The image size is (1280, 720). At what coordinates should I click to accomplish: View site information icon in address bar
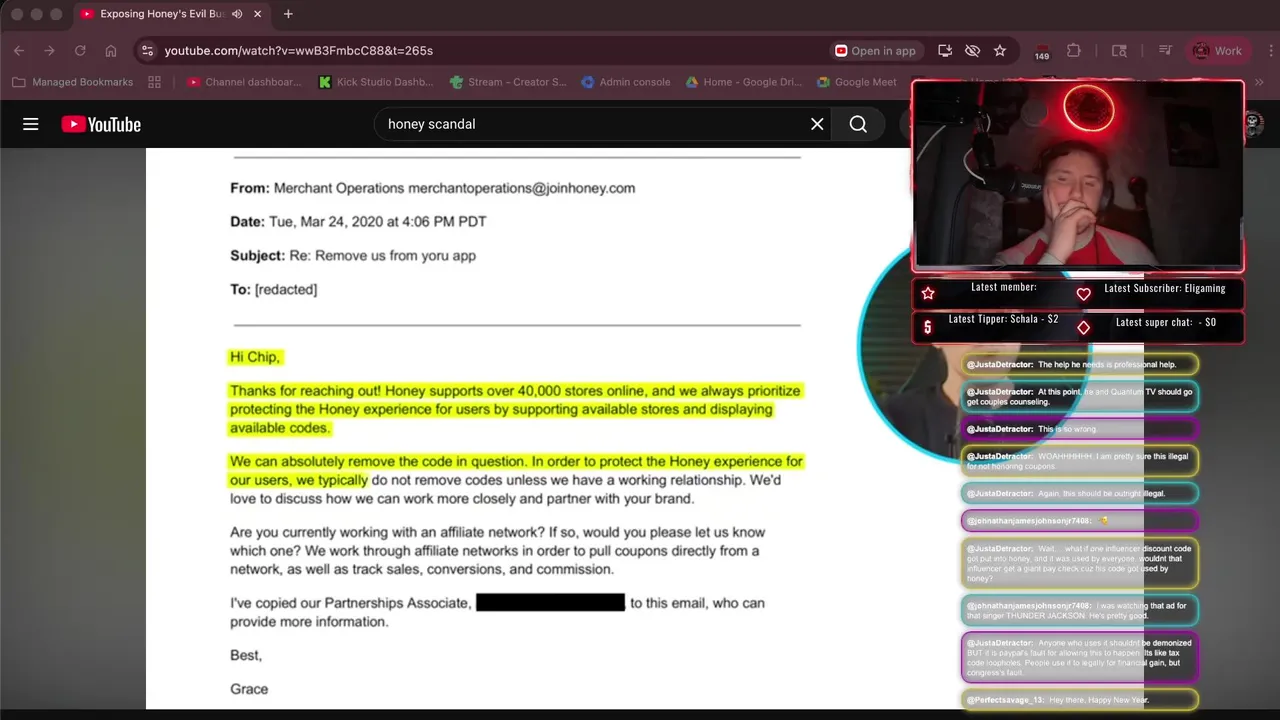pos(147,50)
